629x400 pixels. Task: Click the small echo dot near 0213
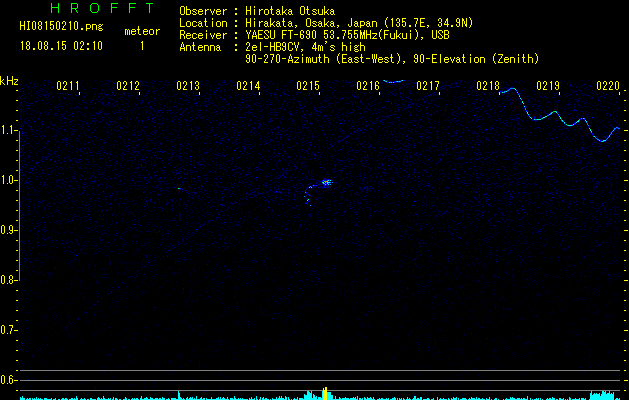[179, 189]
